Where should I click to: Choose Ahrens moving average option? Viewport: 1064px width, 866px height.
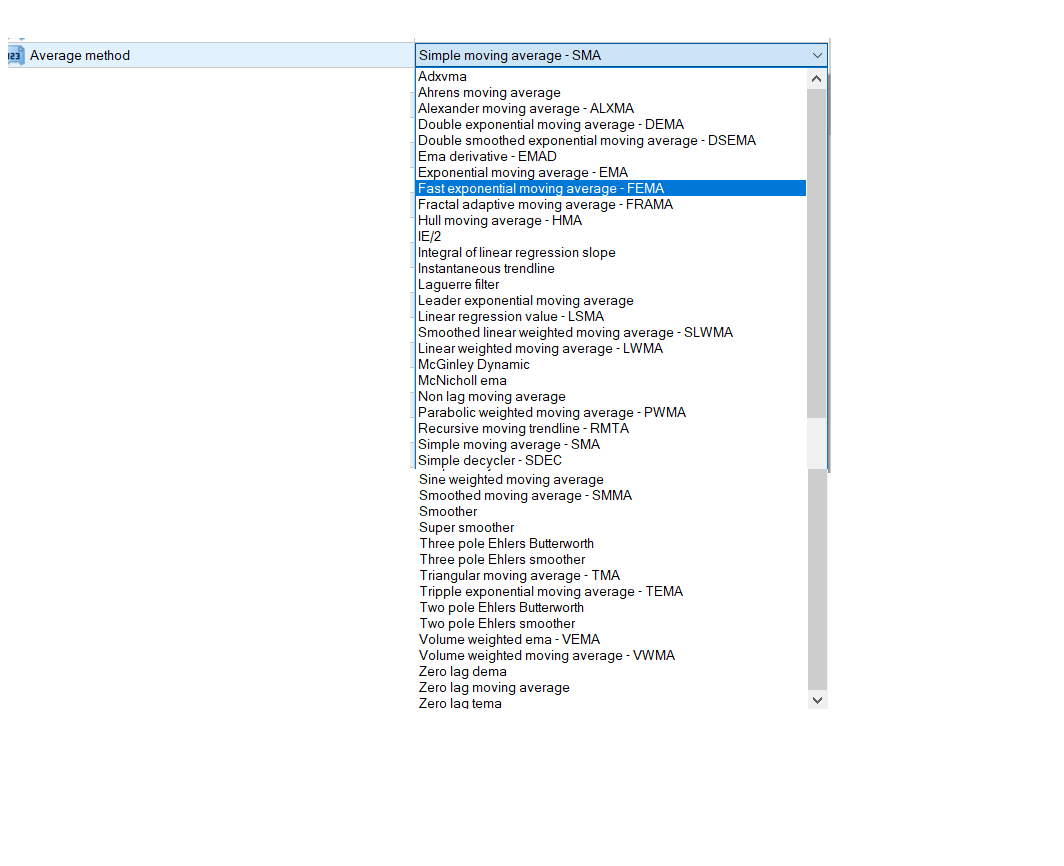point(489,93)
